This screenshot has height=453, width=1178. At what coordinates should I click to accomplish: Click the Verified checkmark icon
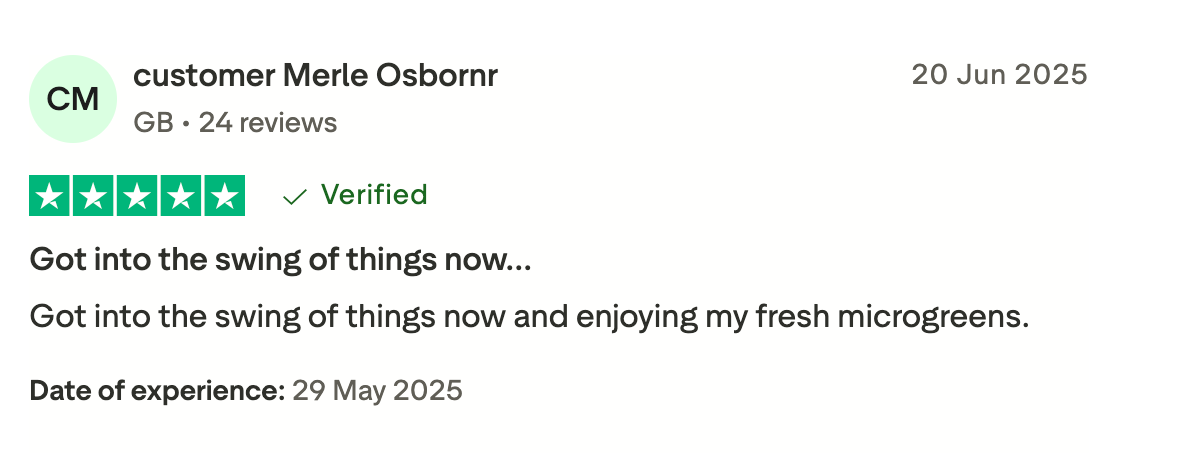[x=294, y=196]
